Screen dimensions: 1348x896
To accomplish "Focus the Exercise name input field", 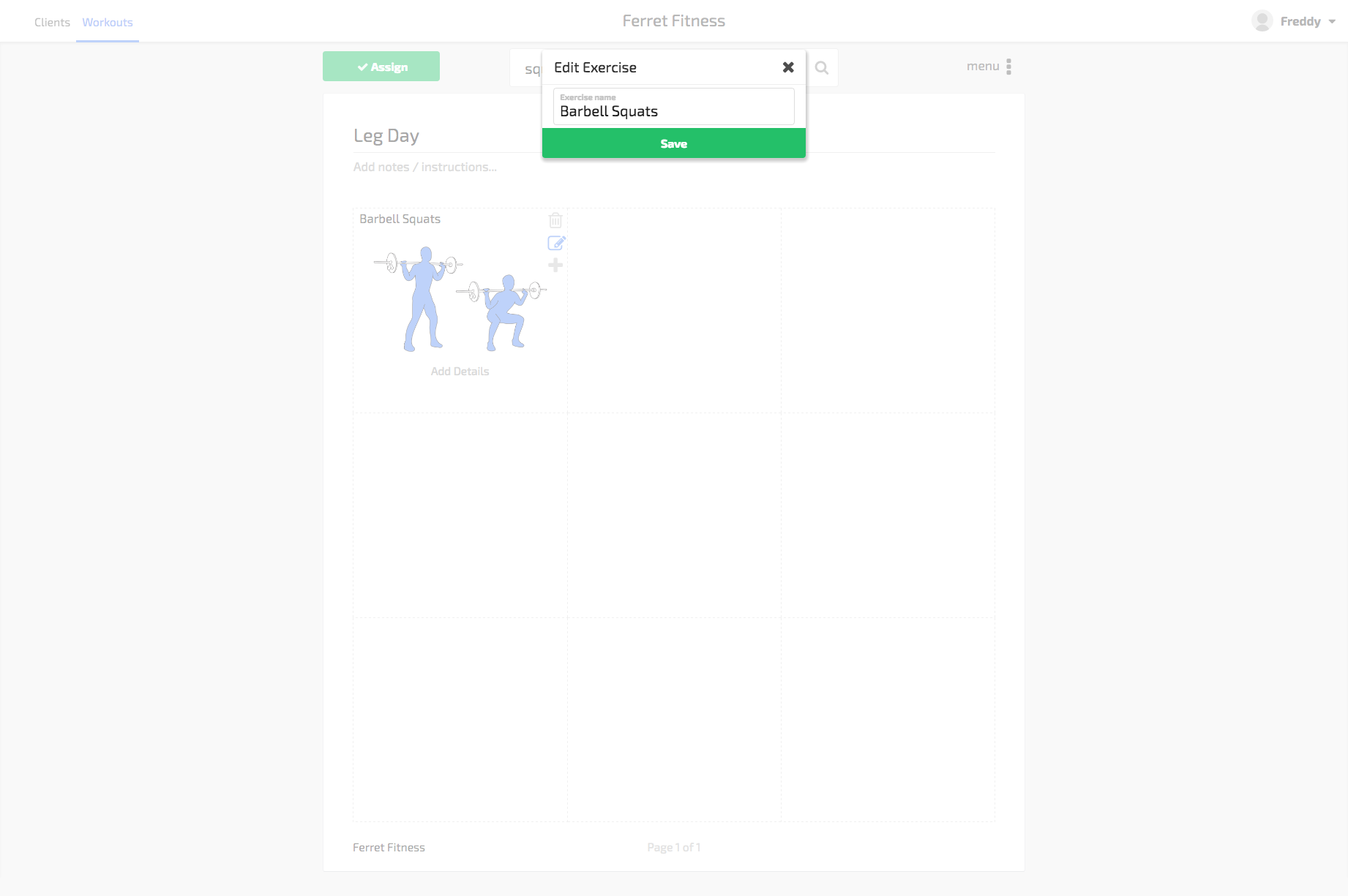I will (x=673, y=107).
